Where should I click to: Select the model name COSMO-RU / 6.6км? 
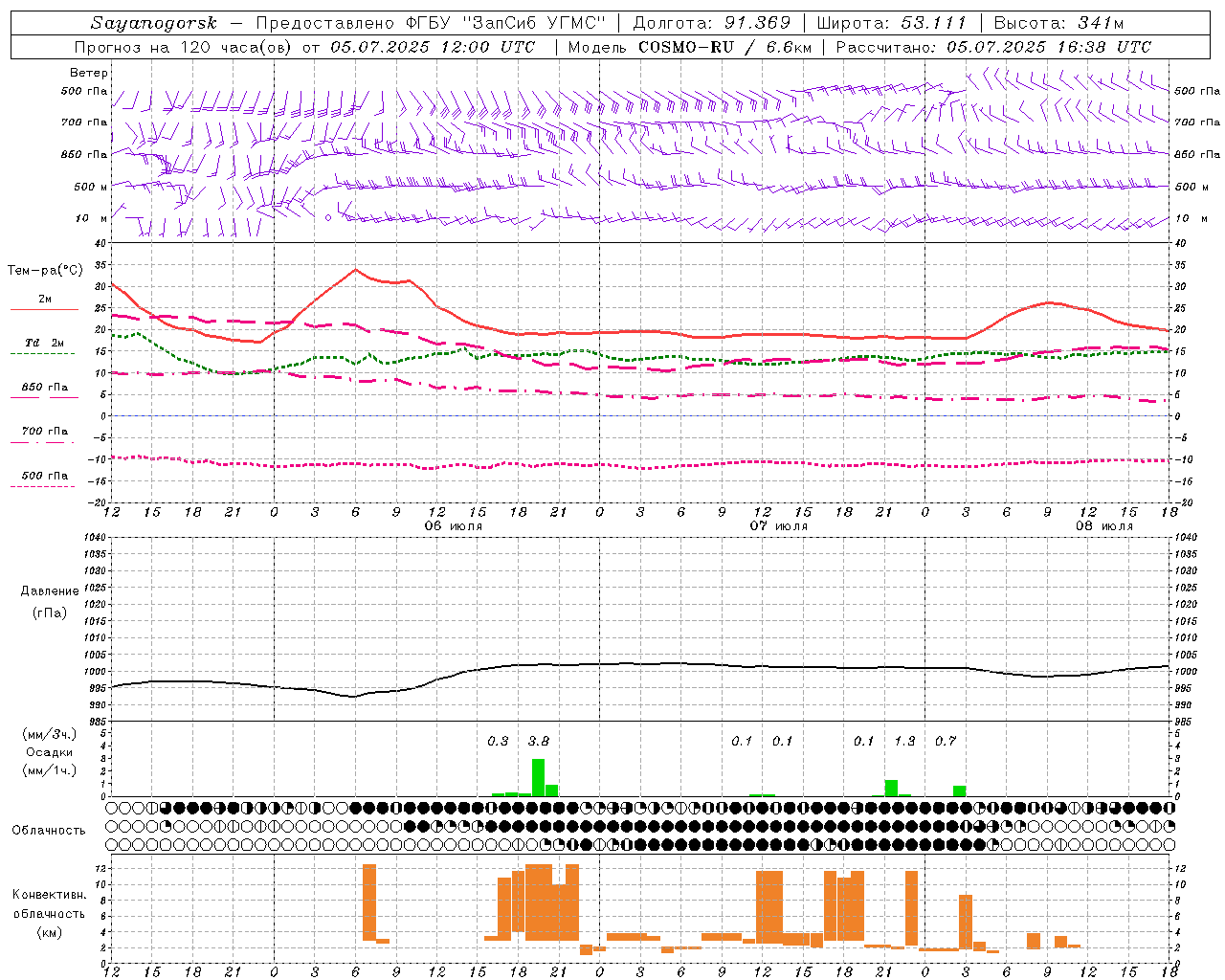pos(724,47)
